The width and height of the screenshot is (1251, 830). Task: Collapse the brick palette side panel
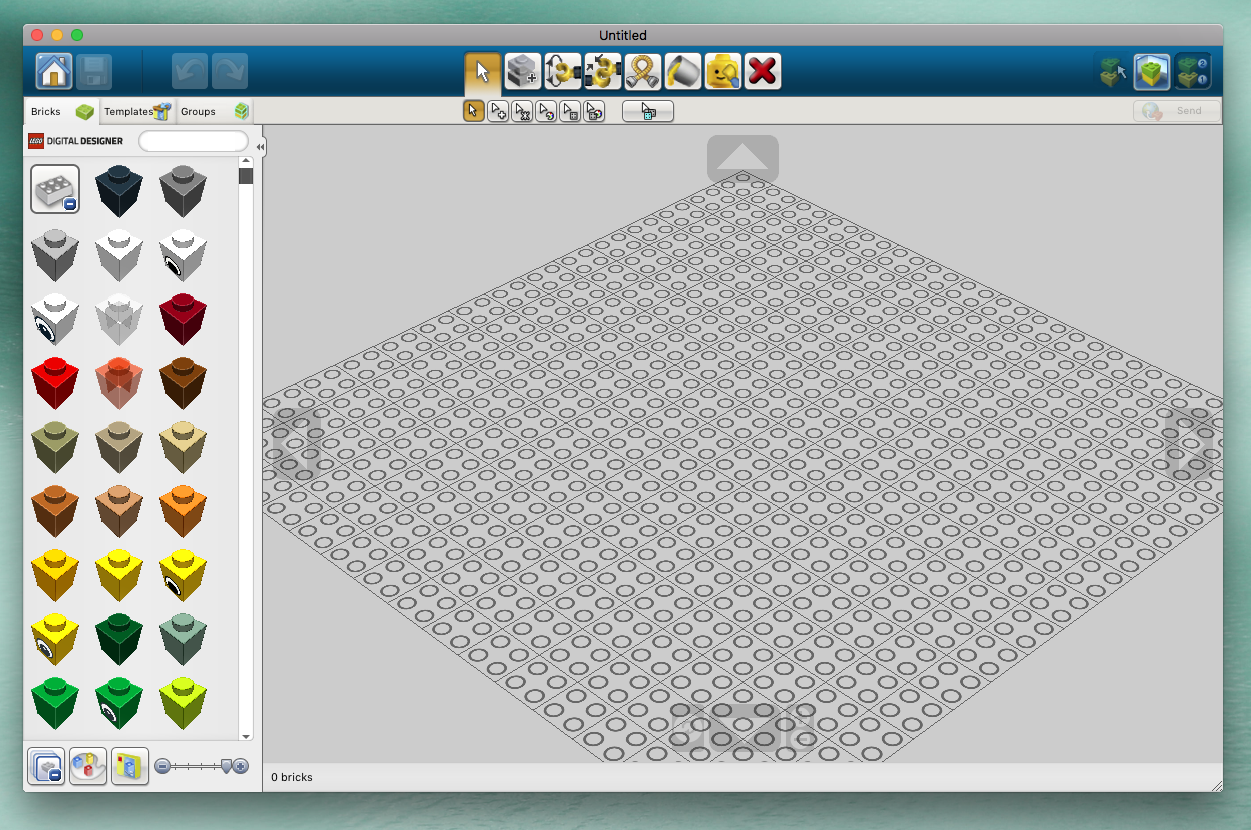260,147
